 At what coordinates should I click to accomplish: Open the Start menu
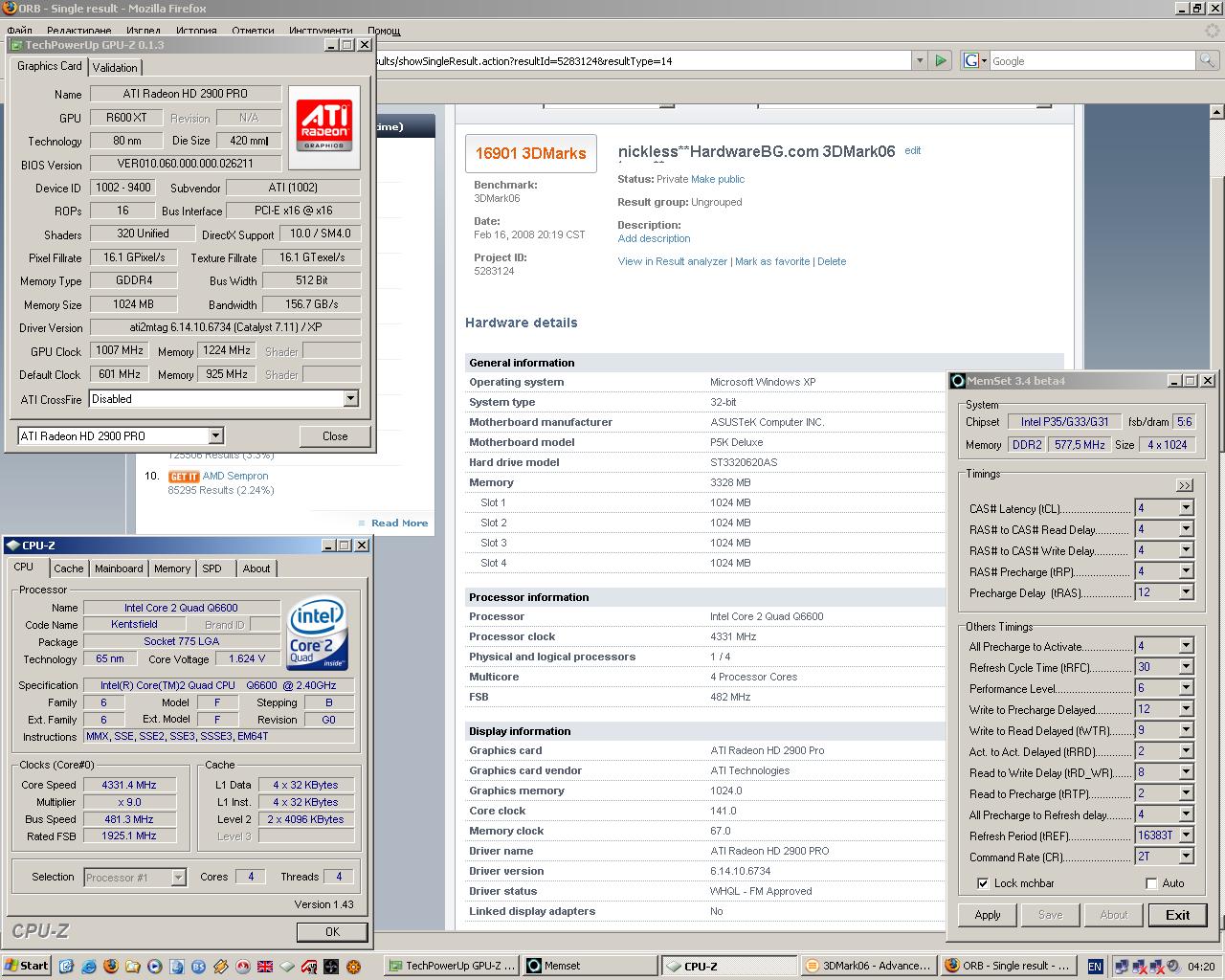tap(27, 966)
